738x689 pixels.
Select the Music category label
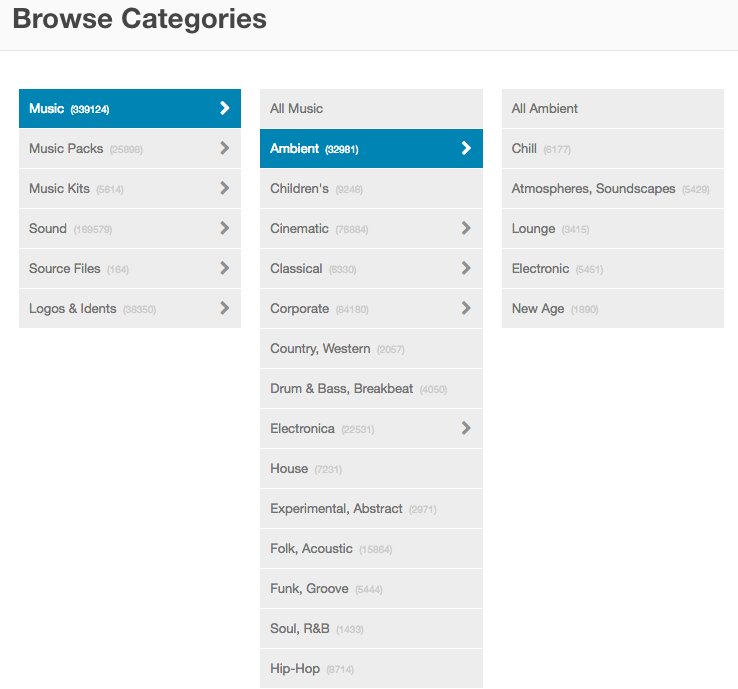pyautogui.click(x=46, y=109)
